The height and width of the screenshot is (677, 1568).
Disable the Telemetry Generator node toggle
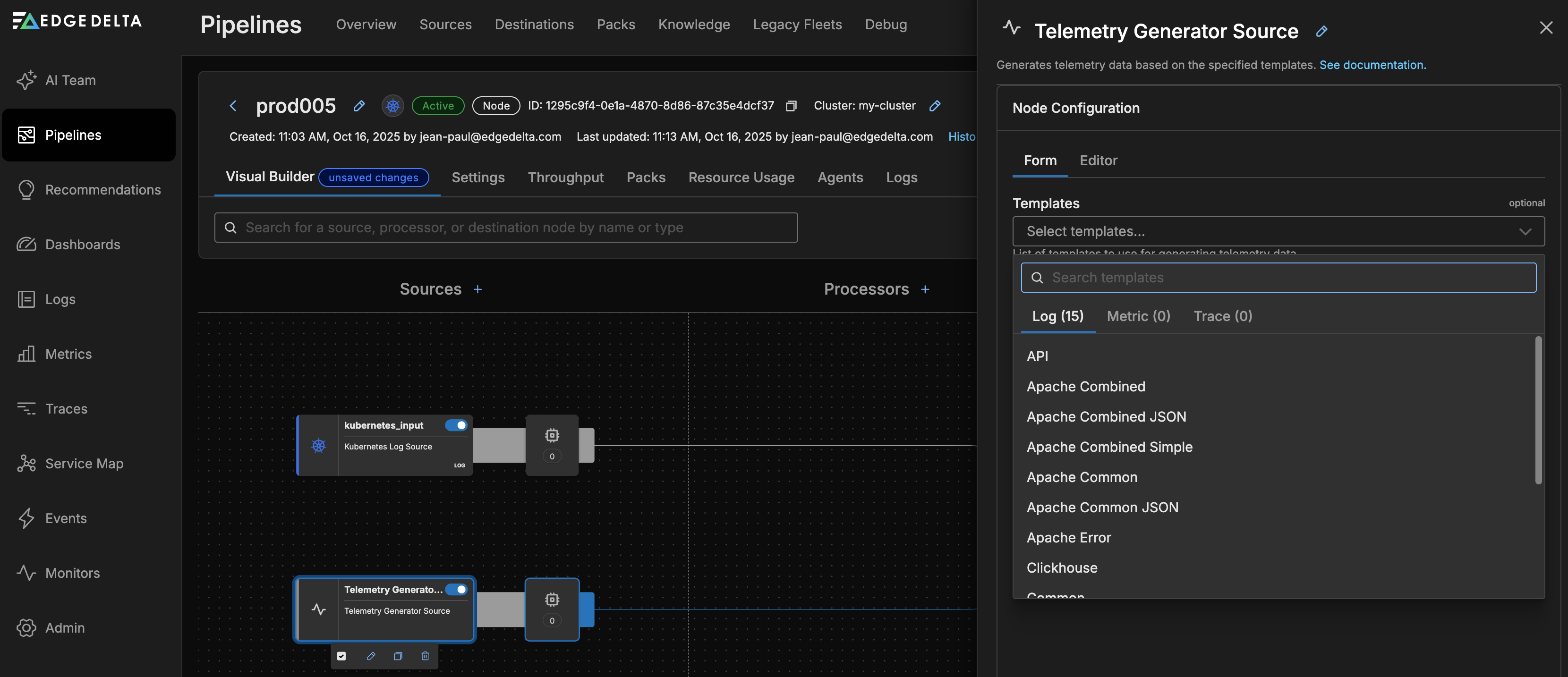tap(456, 589)
